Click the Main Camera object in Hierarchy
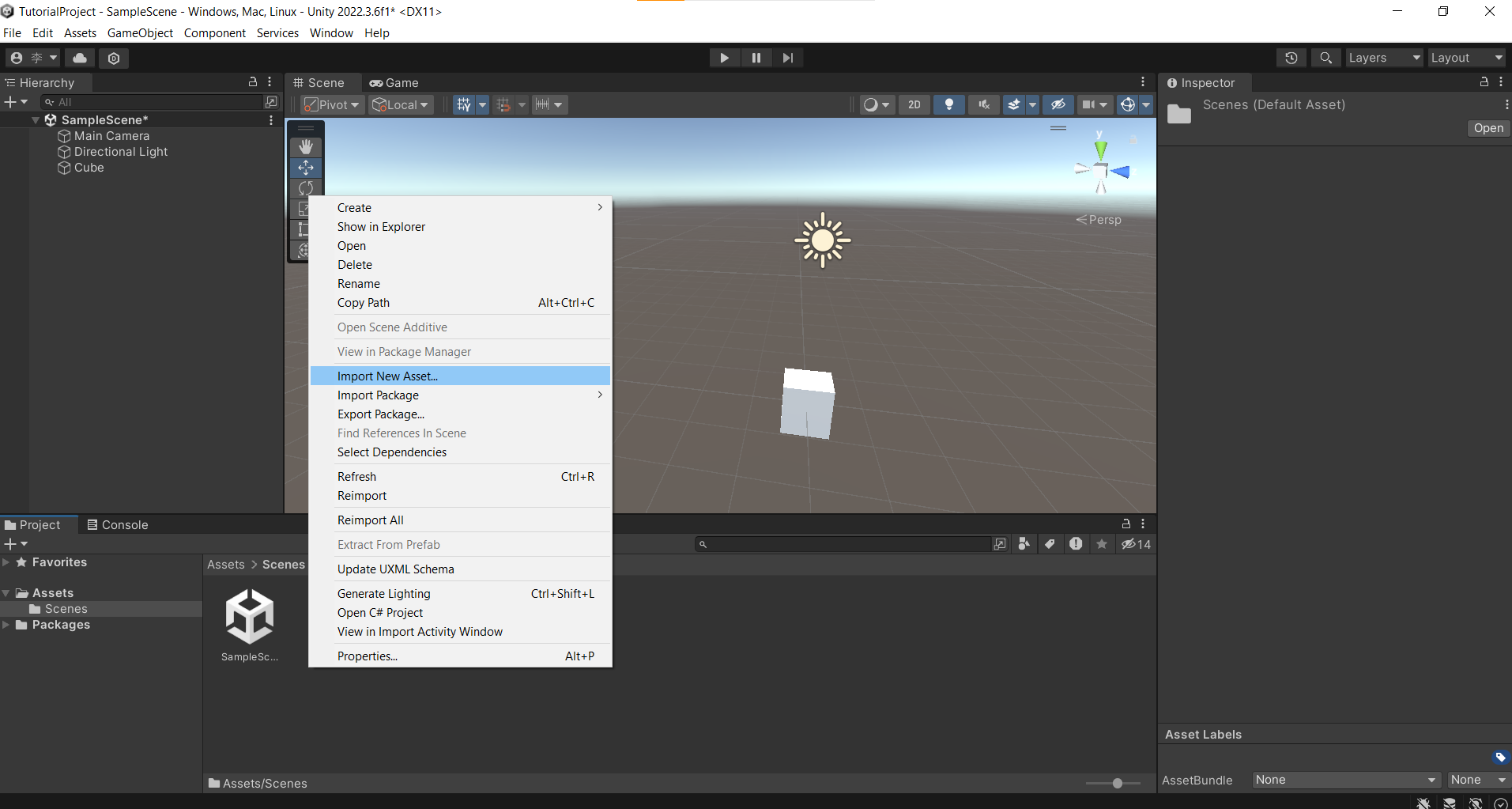Screen dimensions: 1512x809 [x=111, y=136]
